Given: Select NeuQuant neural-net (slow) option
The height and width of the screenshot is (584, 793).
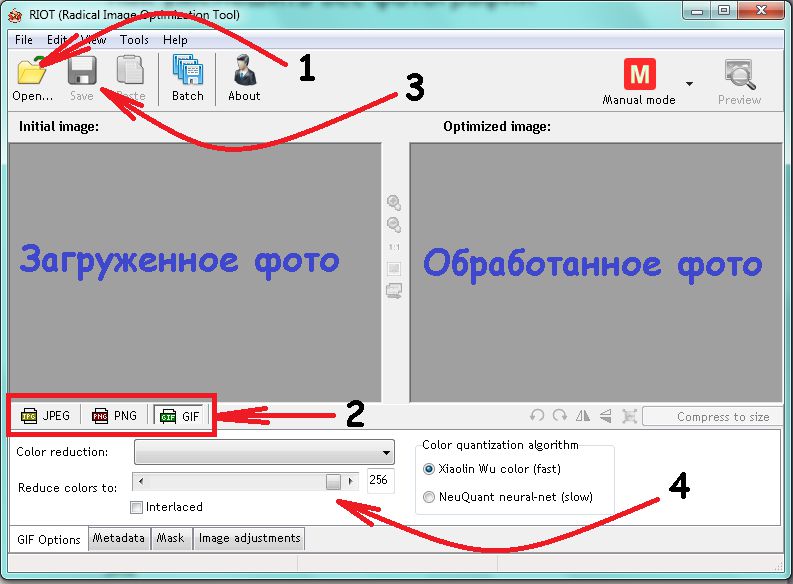Looking at the screenshot, I should pyautogui.click(x=430, y=497).
